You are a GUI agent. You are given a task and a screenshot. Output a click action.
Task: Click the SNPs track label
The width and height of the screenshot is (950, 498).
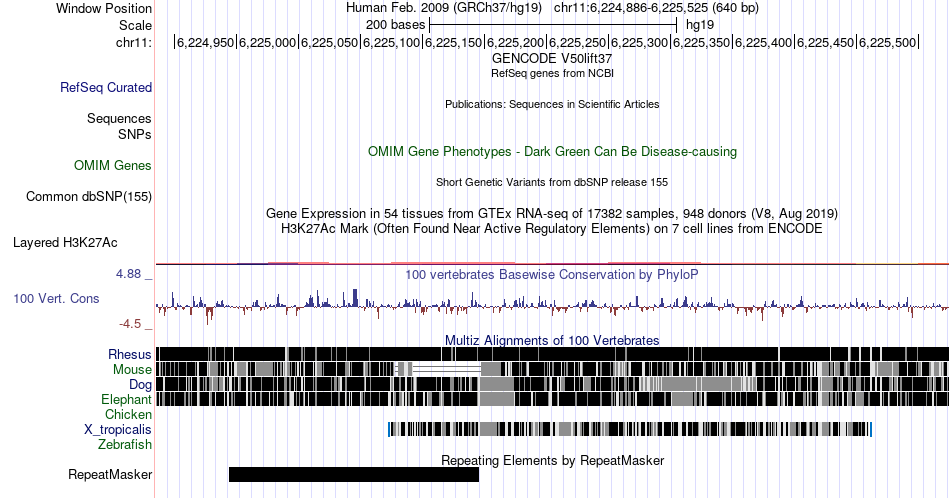pos(135,134)
